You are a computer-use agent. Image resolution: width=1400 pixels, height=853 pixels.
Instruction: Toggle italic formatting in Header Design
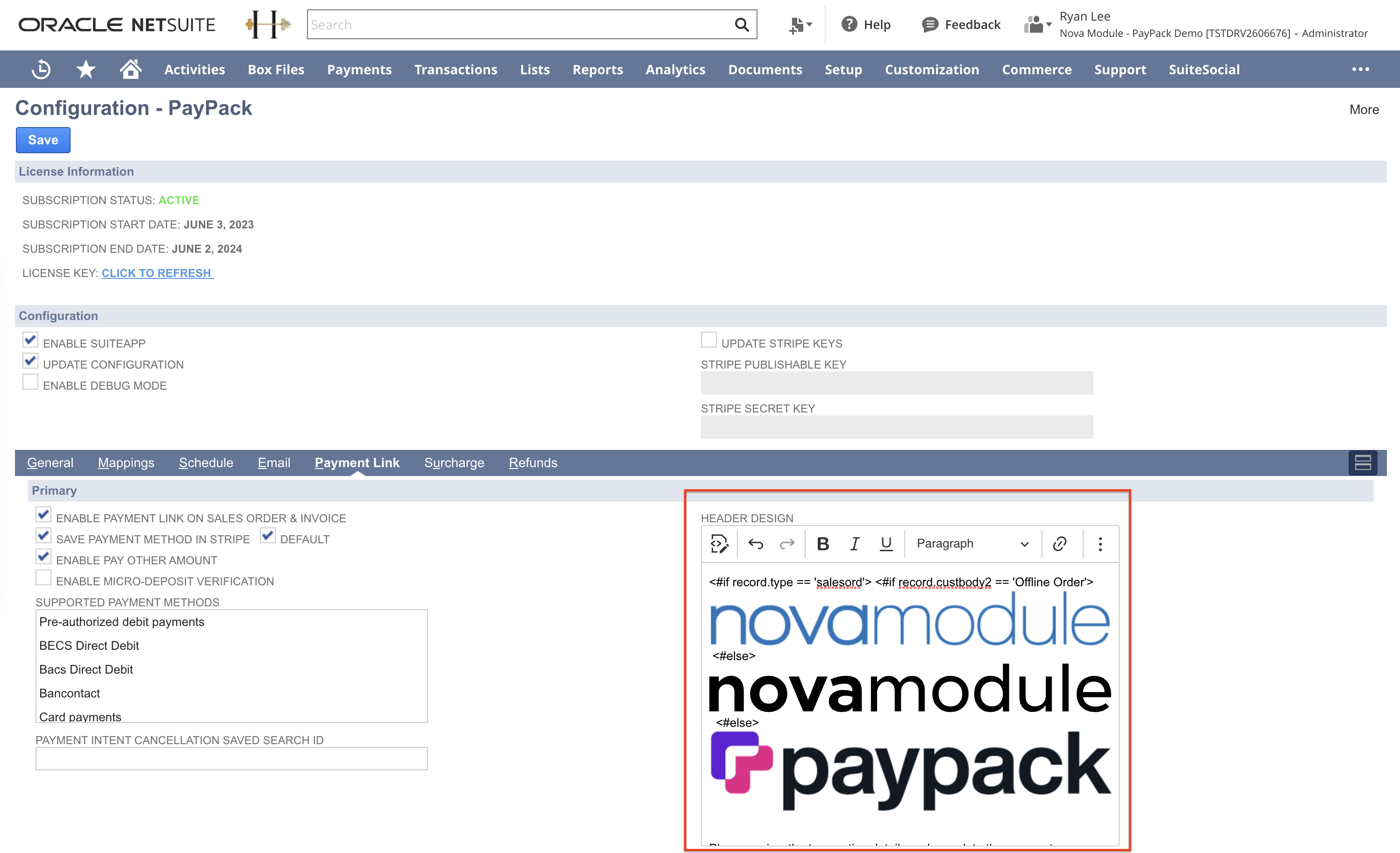pyautogui.click(x=855, y=543)
